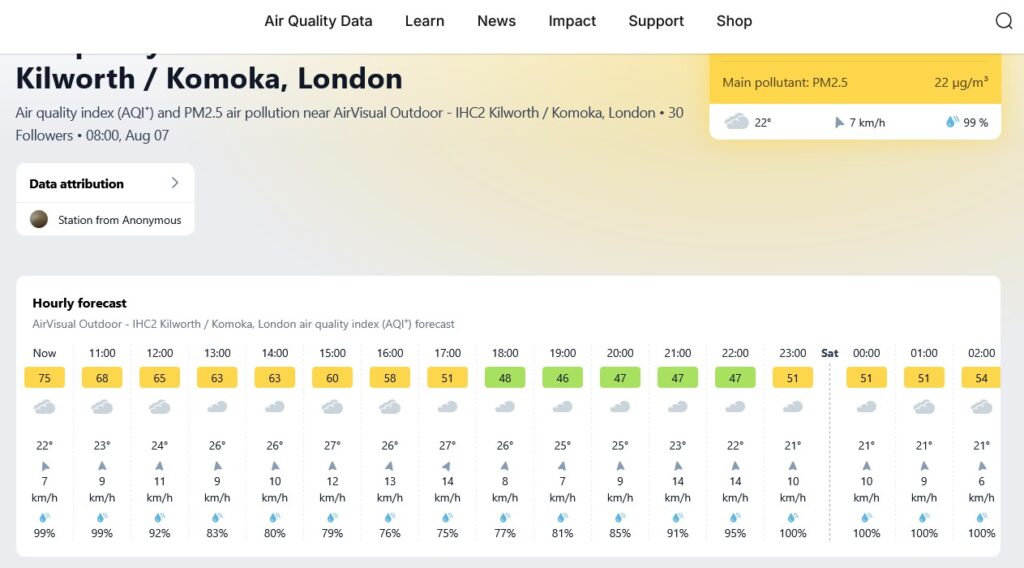Click the Anonymous station avatar icon
This screenshot has height=568, width=1024.
[39, 219]
